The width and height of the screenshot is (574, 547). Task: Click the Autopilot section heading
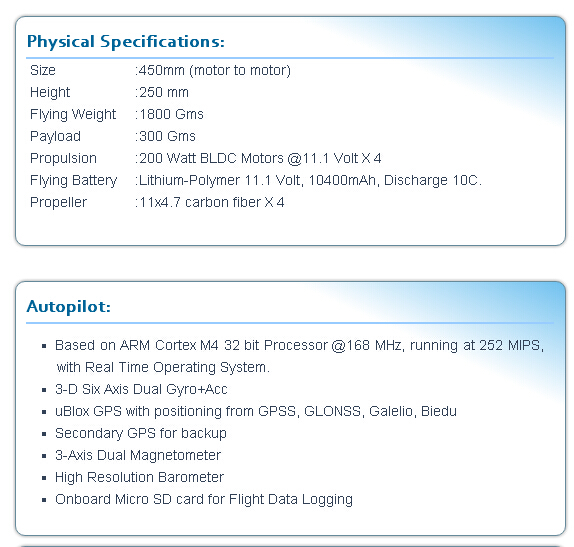pyautogui.click(x=68, y=306)
